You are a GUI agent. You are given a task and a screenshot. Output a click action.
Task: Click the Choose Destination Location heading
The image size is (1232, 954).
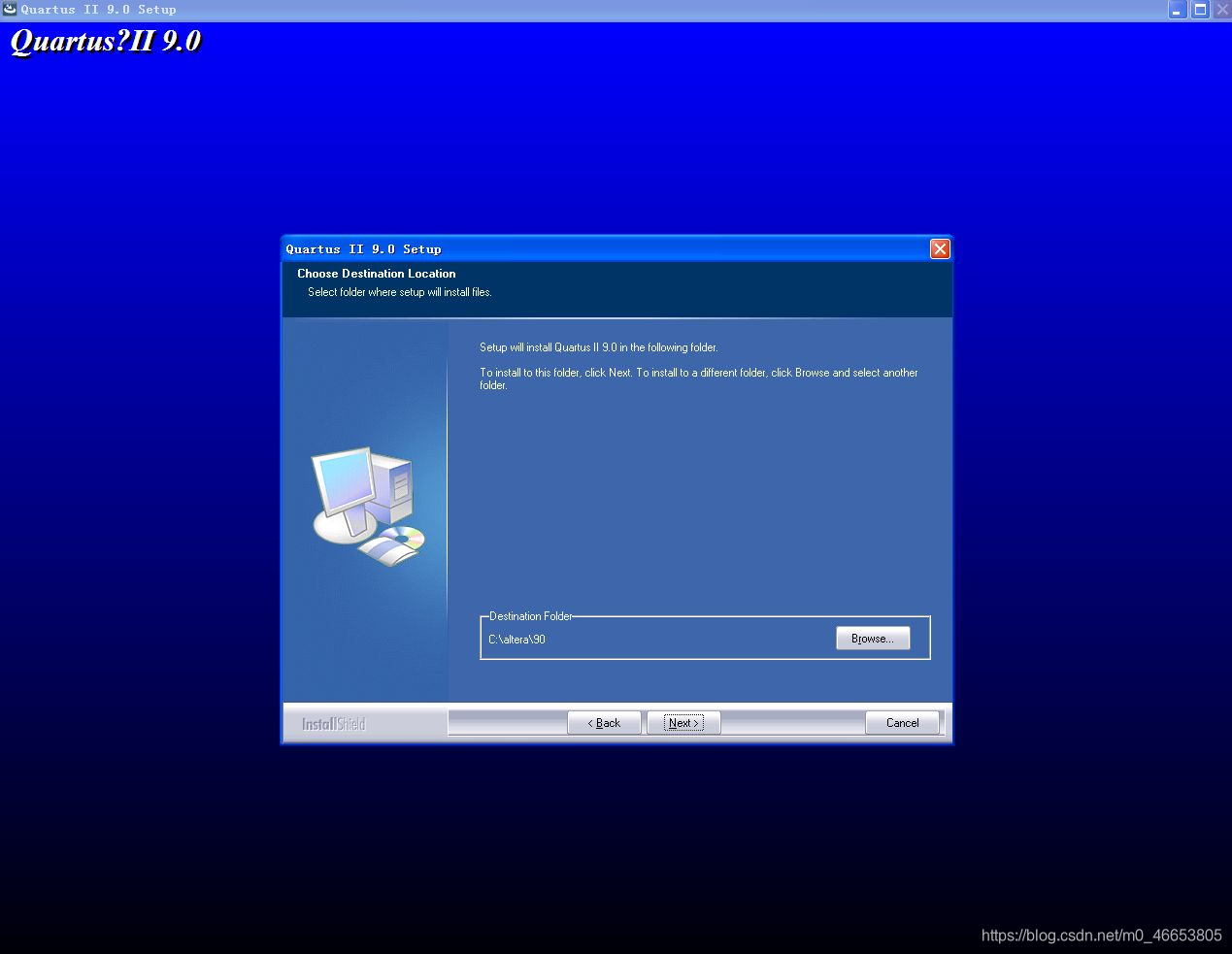[377, 274]
